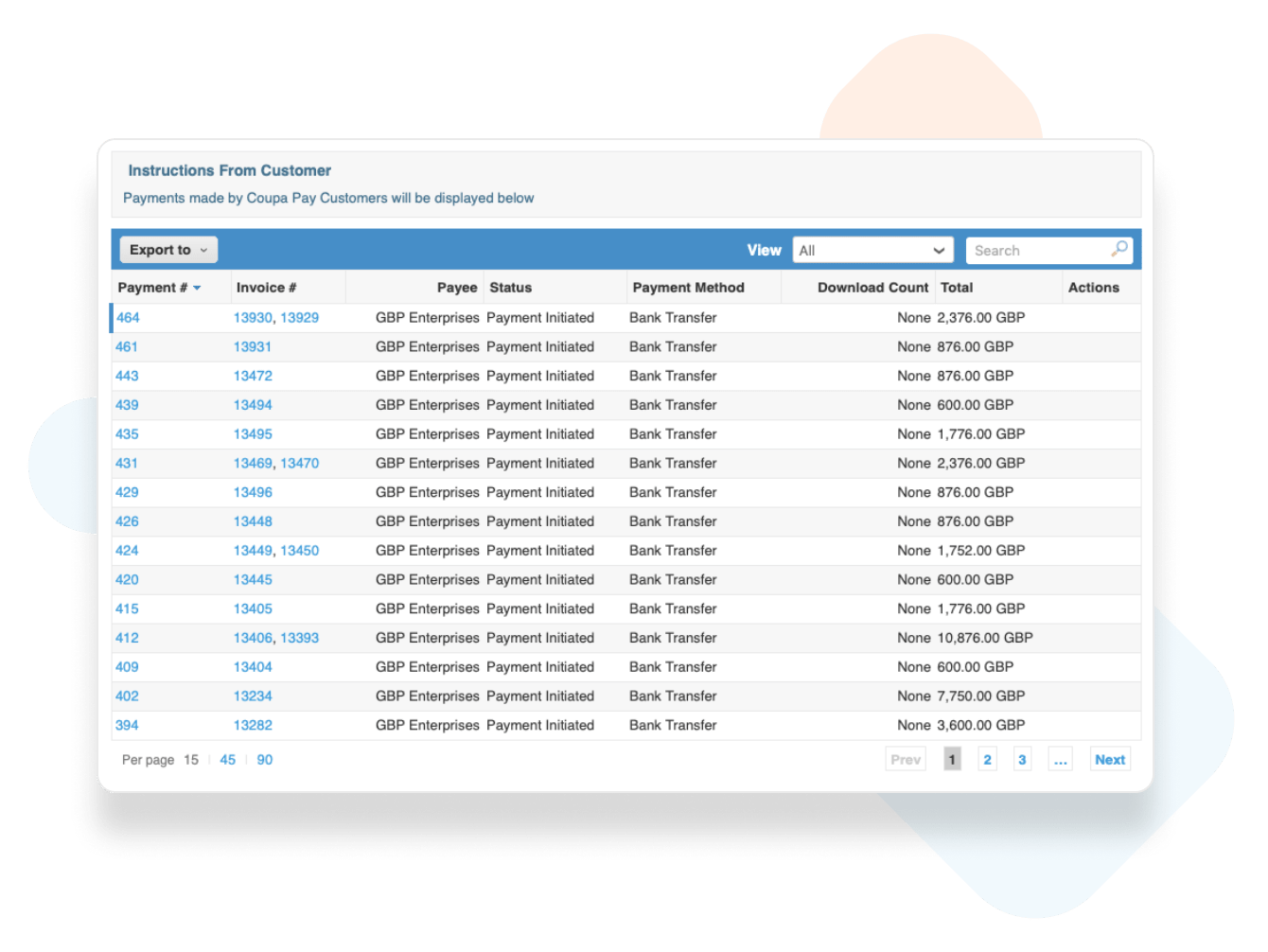1268x952 pixels.
Task: Show 90 rows per page
Action: (265, 760)
